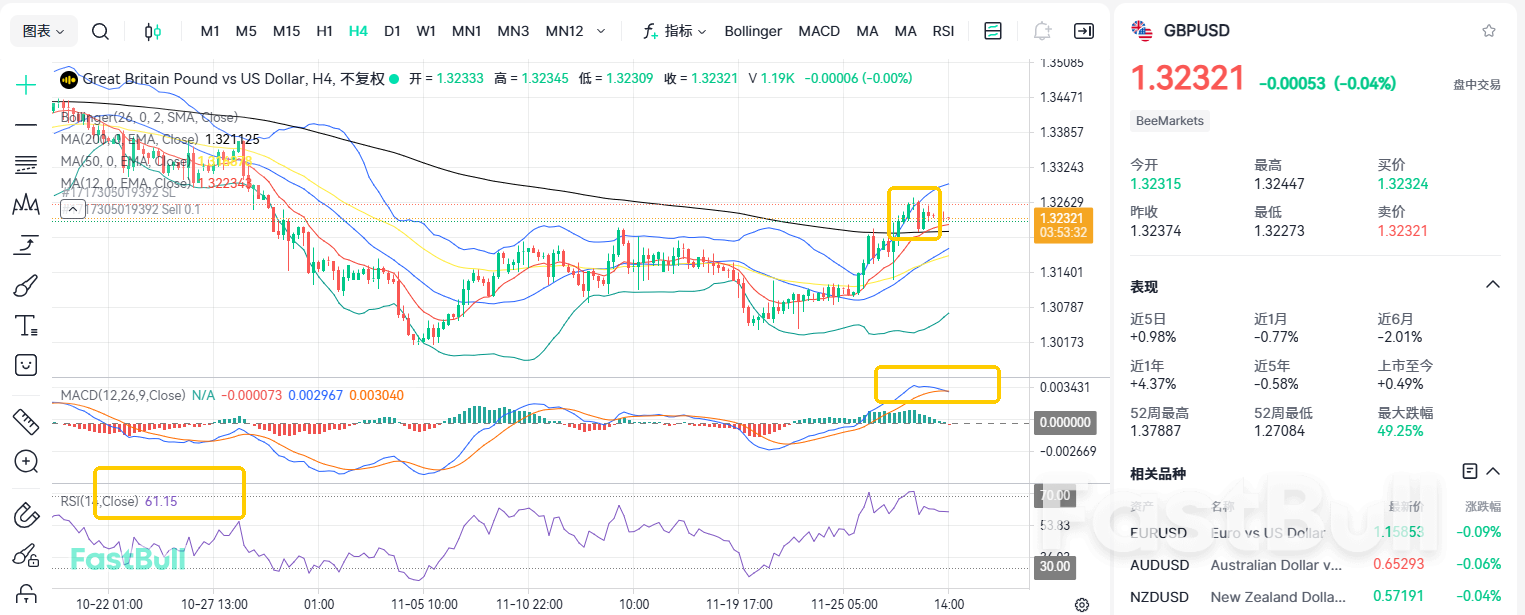Image resolution: width=1525 pixels, height=615 pixels.
Task: Expand the timeframe dropdown next to MN12
Action: [x=601, y=31]
